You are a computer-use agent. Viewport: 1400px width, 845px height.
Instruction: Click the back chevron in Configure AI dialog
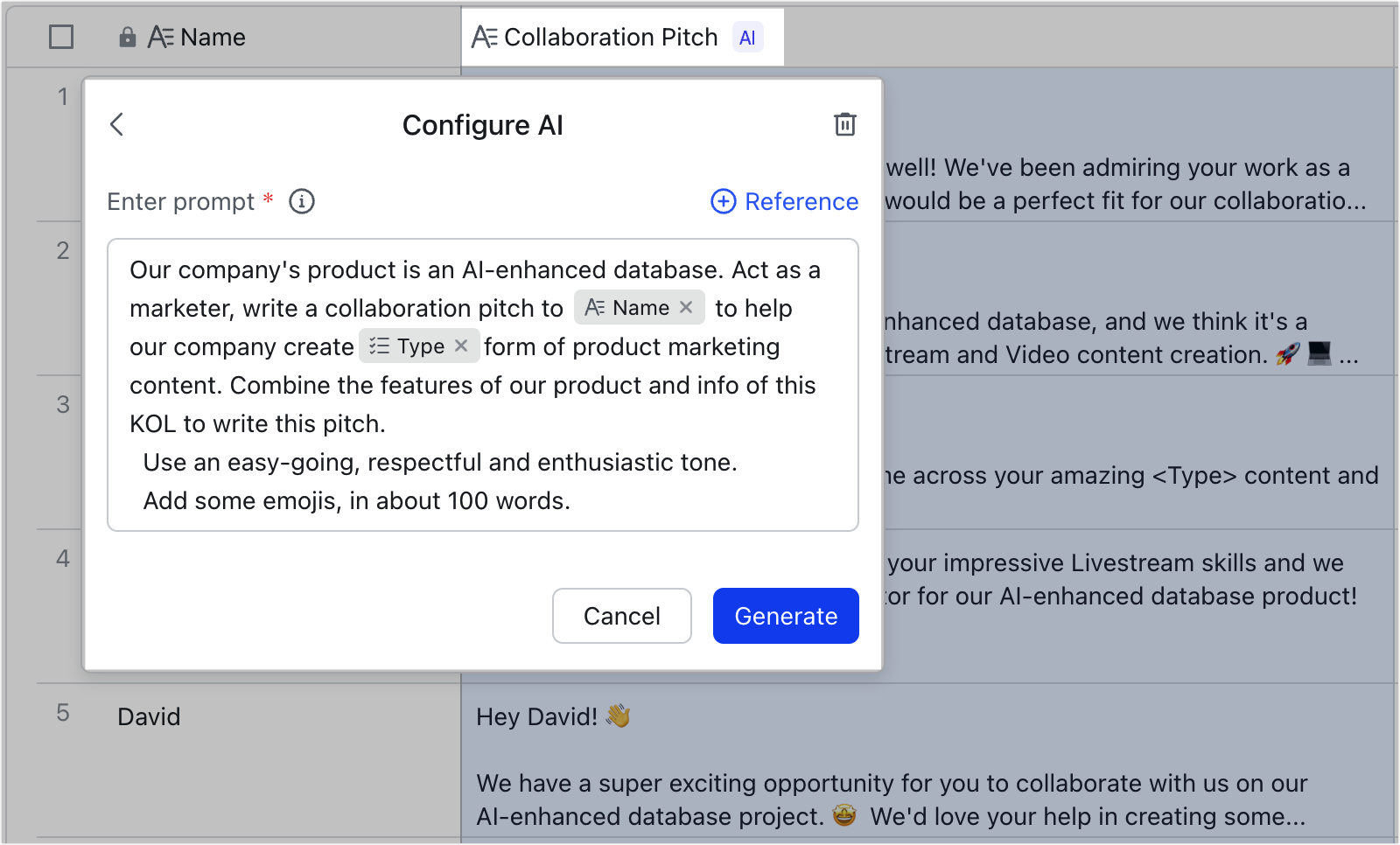coord(117,124)
